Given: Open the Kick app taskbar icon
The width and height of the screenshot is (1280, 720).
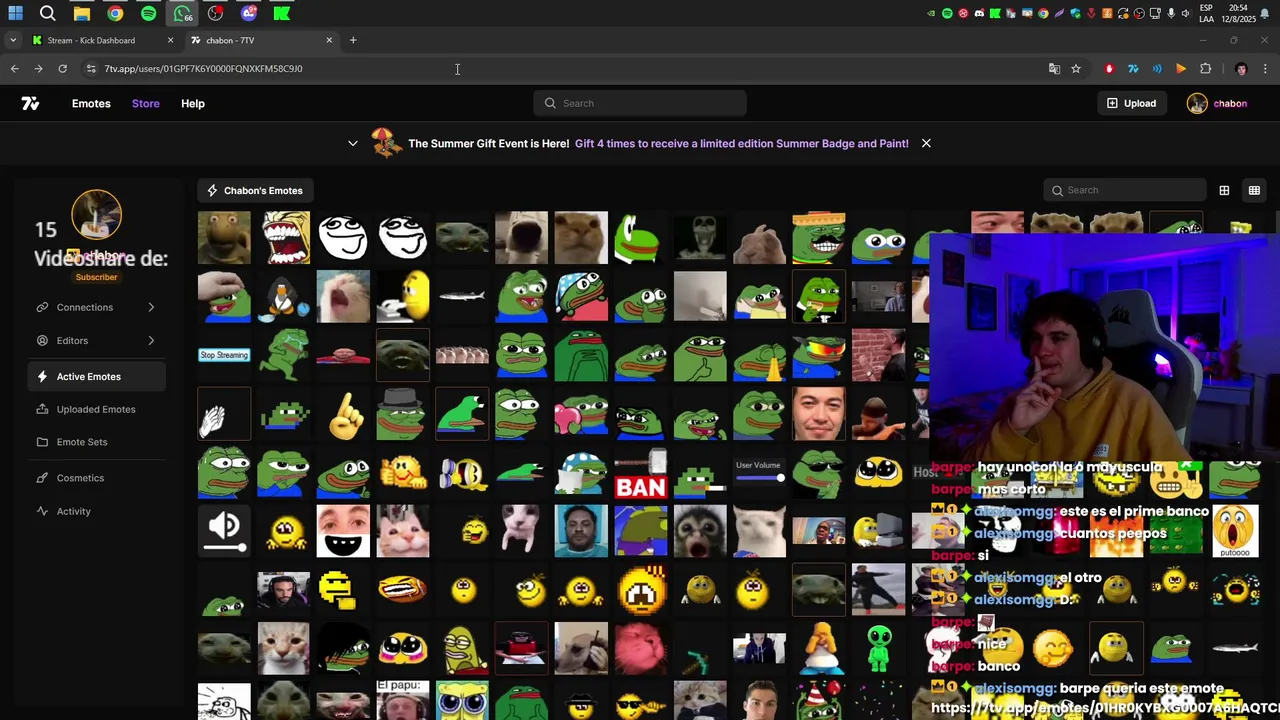Looking at the screenshot, I should (282, 13).
